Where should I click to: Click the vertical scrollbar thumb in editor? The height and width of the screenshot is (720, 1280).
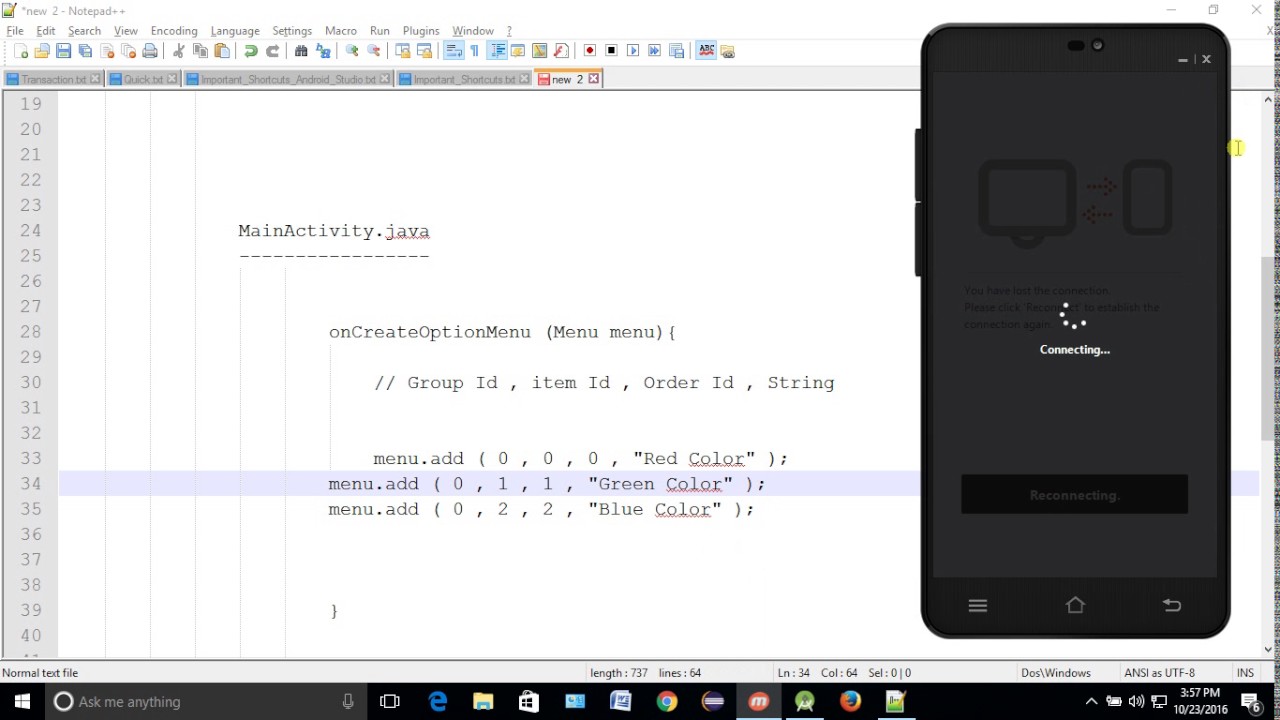[1269, 348]
